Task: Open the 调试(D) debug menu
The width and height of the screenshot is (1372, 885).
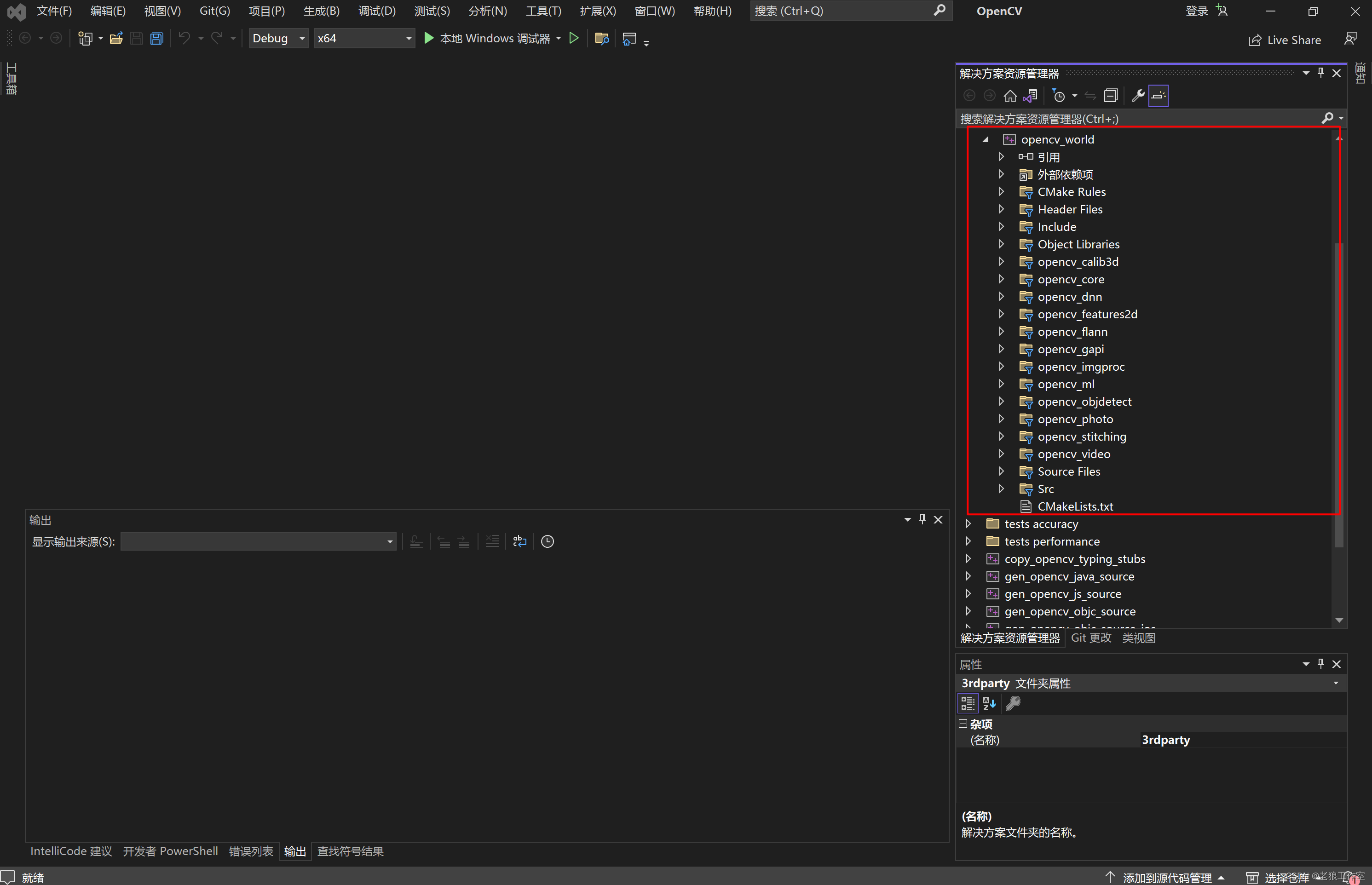Action: click(x=377, y=10)
